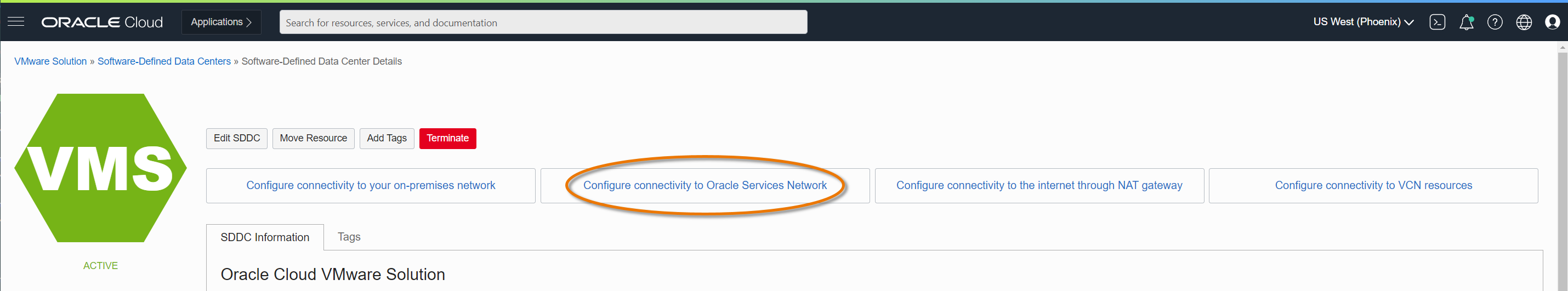Click the Oracle Cloud logo

(103, 22)
